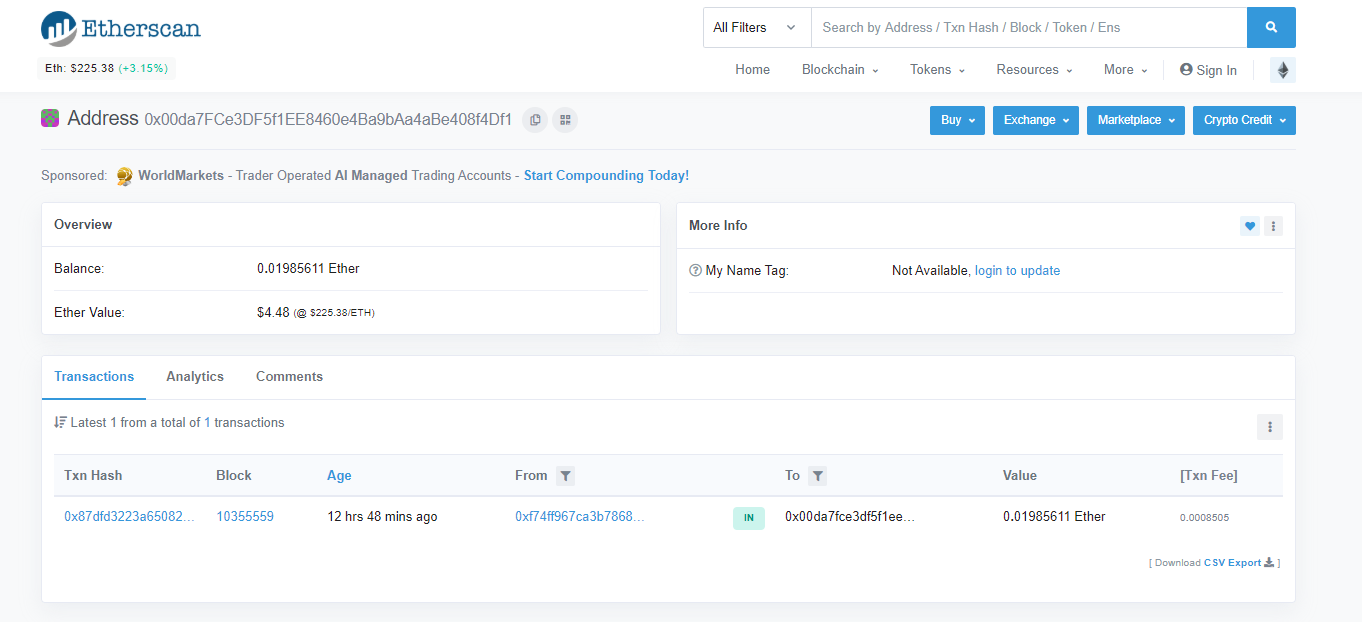Switch to the Analytics tab
This screenshot has height=622, width=1362.
tap(195, 377)
